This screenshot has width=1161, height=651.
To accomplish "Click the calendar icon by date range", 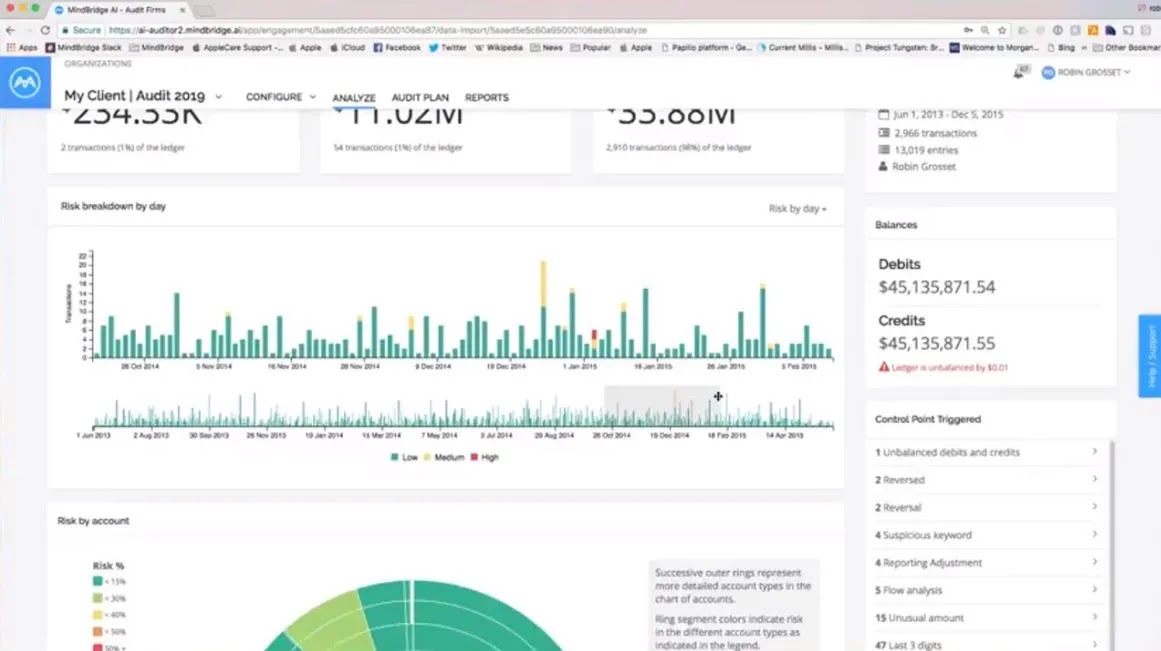I will (883, 115).
